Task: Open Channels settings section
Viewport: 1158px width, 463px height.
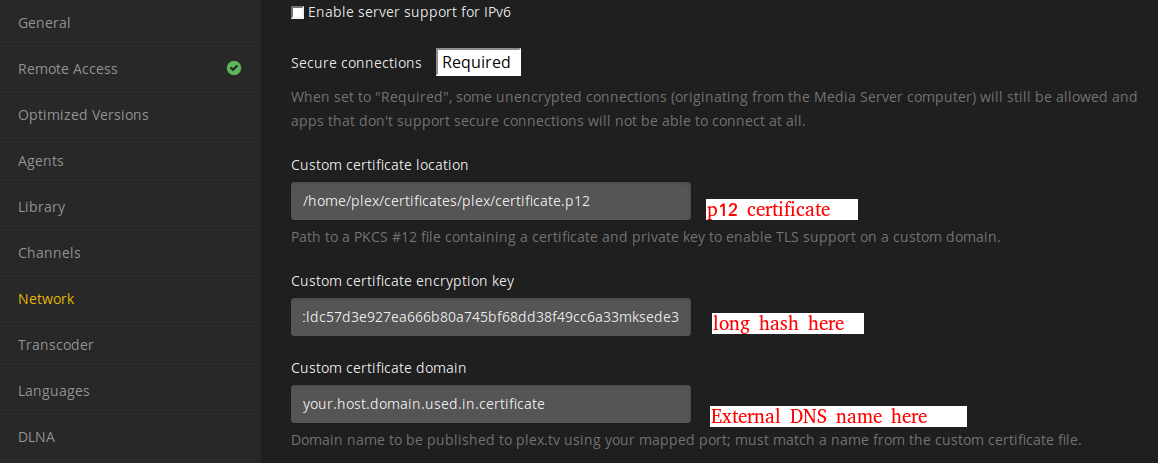Action: click(x=49, y=253)
